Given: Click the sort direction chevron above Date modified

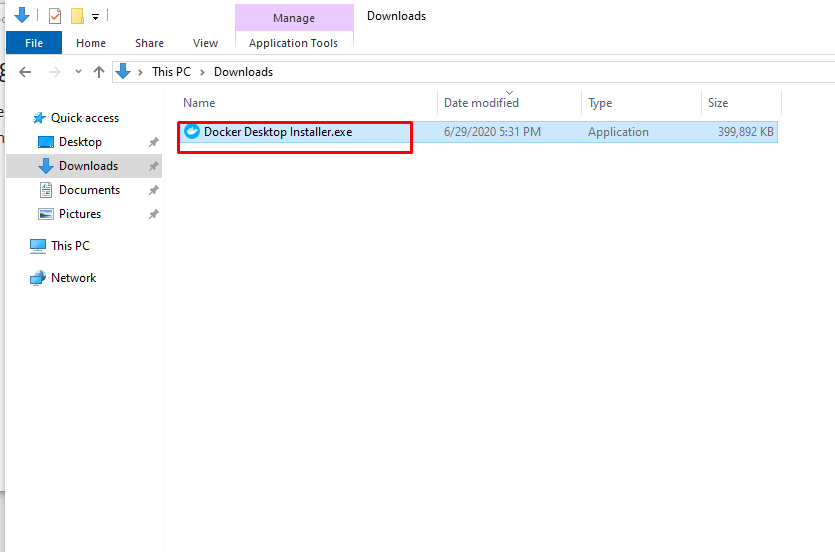Looking at the screenshot, I should click(510, 93).
